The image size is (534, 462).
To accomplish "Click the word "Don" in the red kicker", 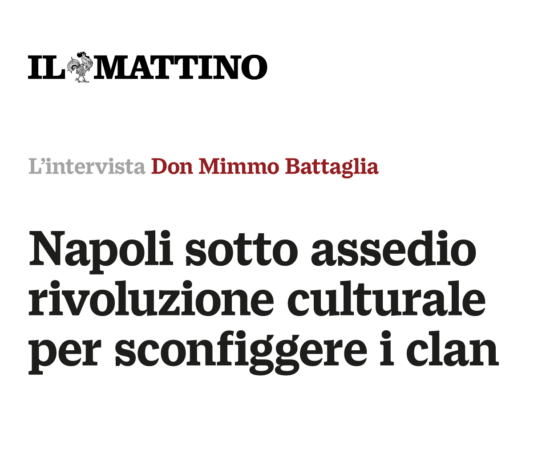I will pos(172,166).
